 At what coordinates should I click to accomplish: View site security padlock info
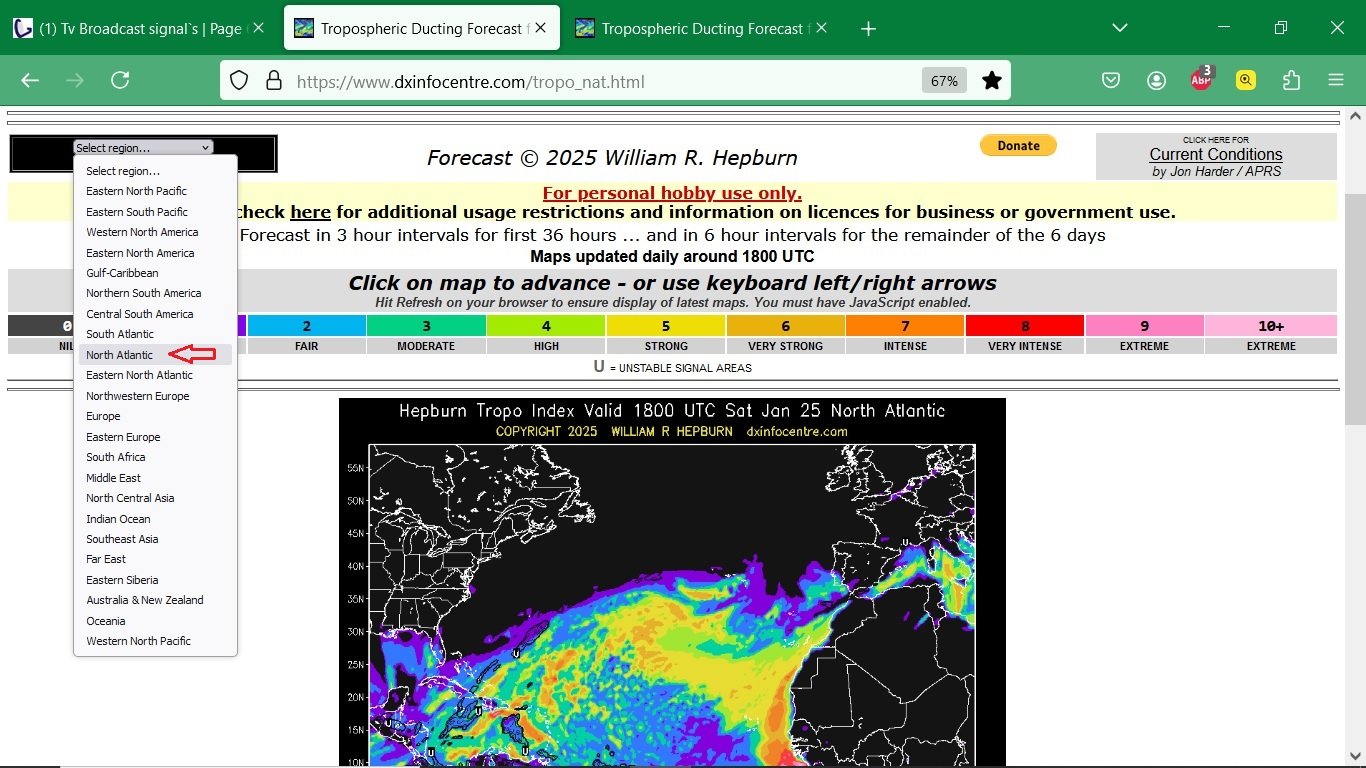[273, 81]
